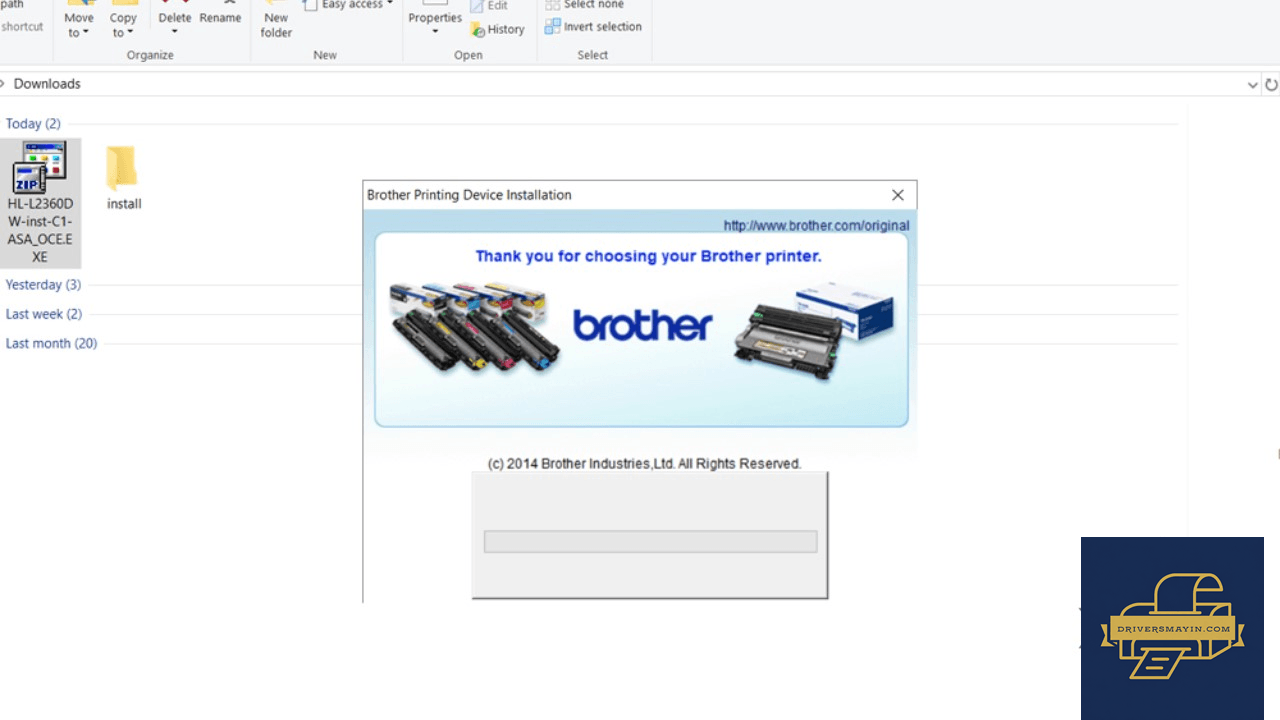This screenshot has height=720, width=1280.
Task: Click the Downloads address bar
Action: click(x=622, y=84)
